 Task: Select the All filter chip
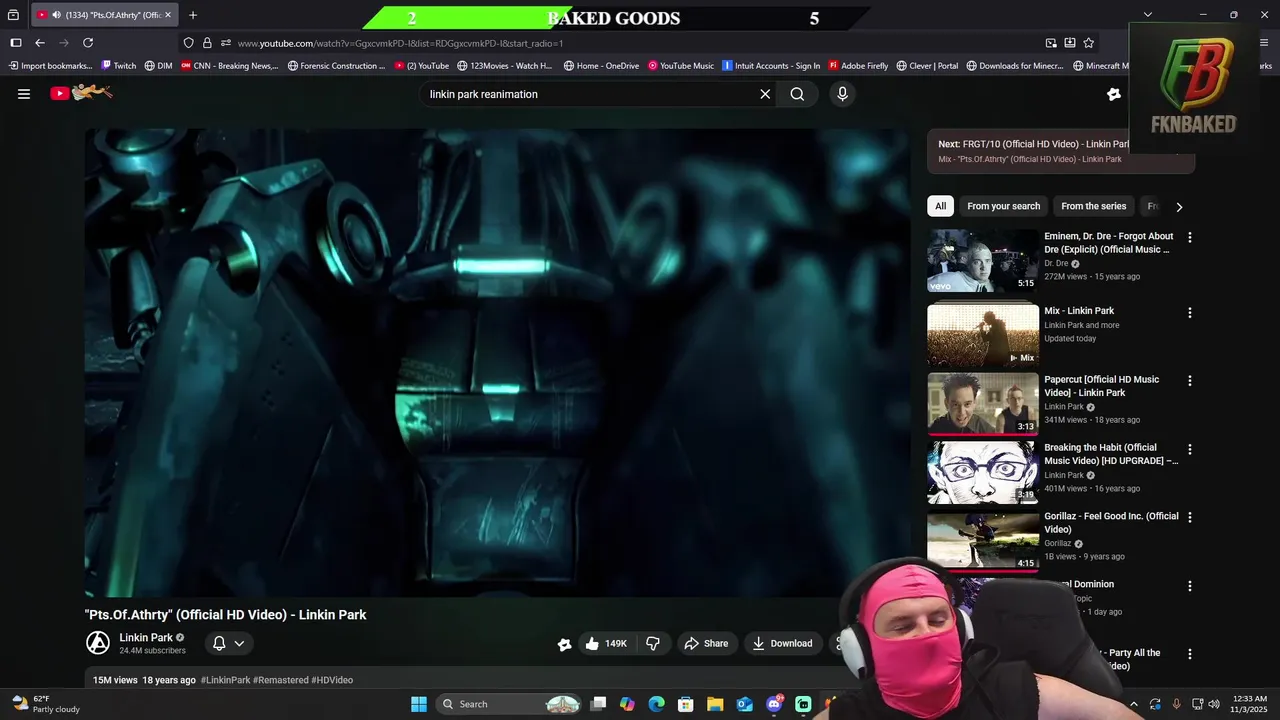click(x=940, y=206)
